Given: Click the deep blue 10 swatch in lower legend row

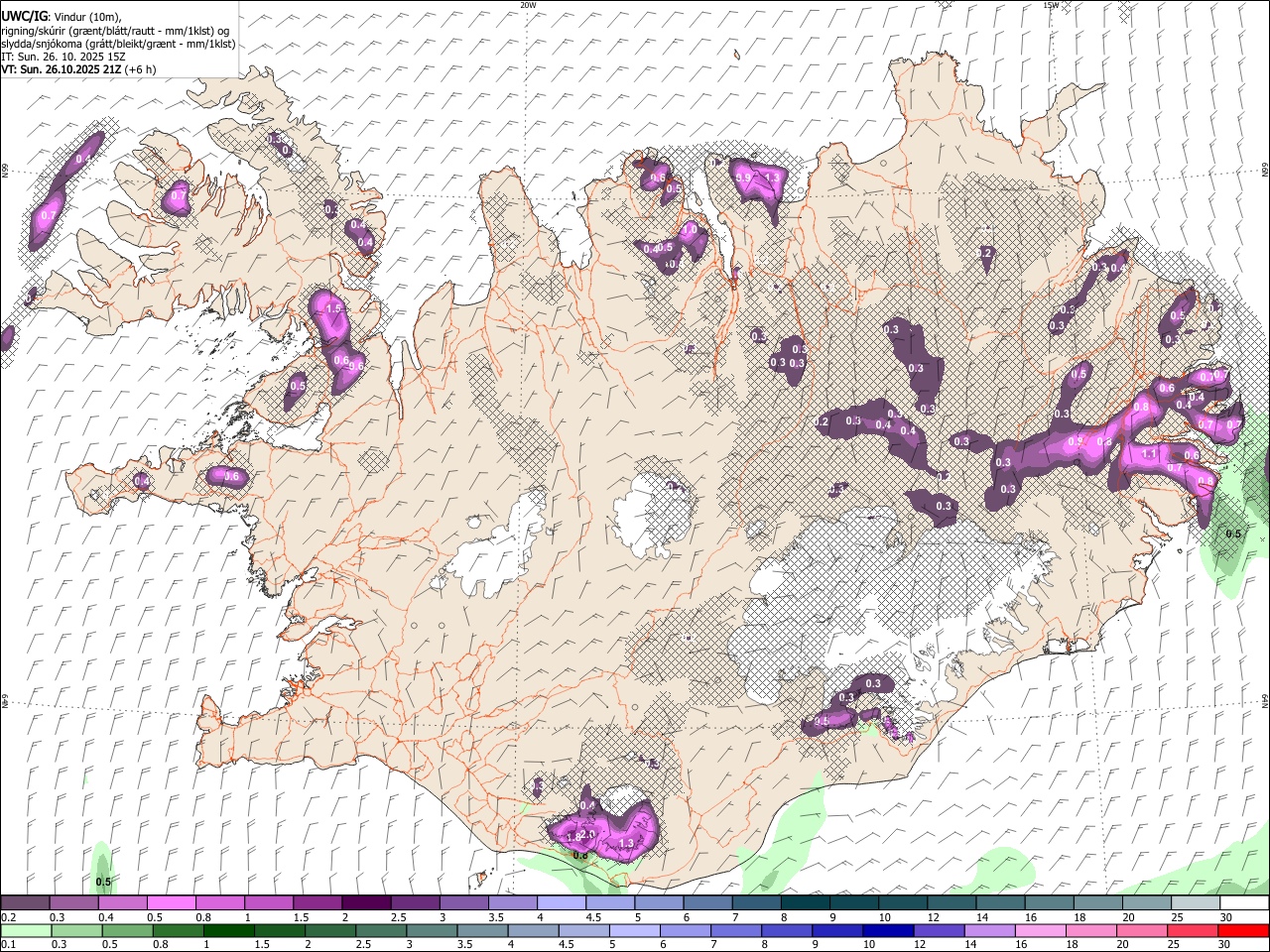Looking at the screenshot, I should tap(887, 930).
